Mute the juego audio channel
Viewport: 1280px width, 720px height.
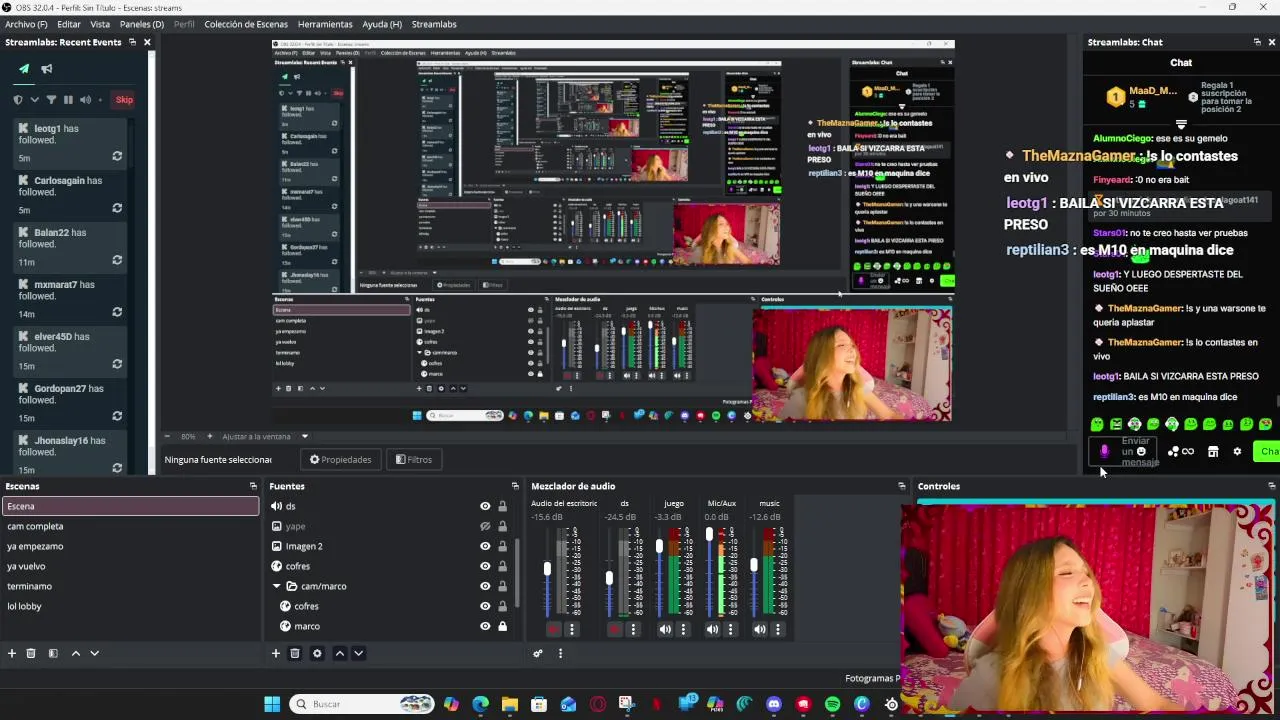(x=665, y=629)
